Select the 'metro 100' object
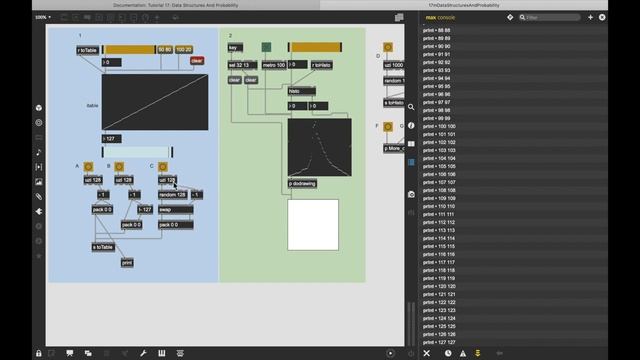Screen dimensions: 640x360 [x=273, y=65]
